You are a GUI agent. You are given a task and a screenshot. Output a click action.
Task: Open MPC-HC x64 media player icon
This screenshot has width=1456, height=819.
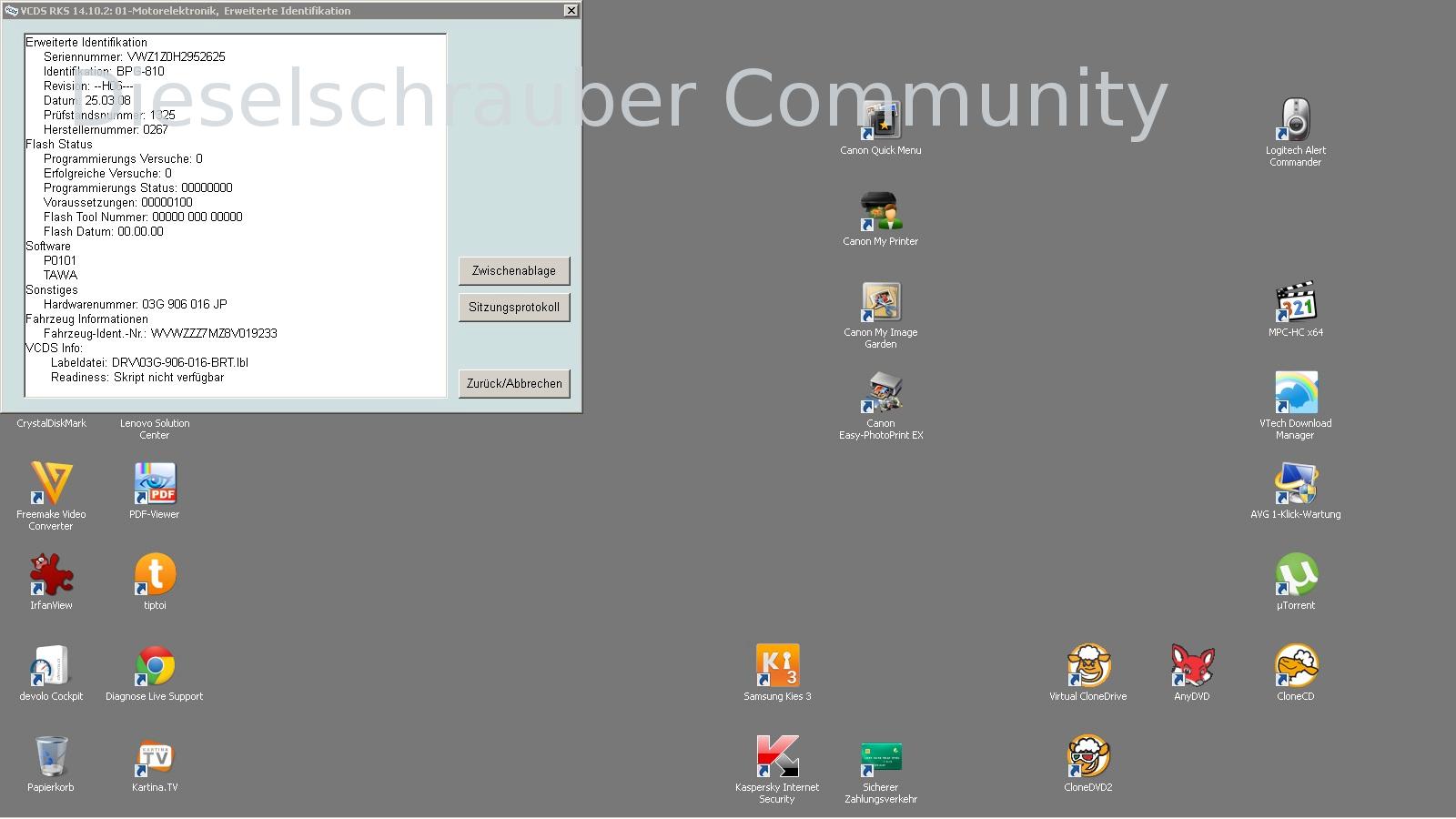click(x=1296, y=302)
